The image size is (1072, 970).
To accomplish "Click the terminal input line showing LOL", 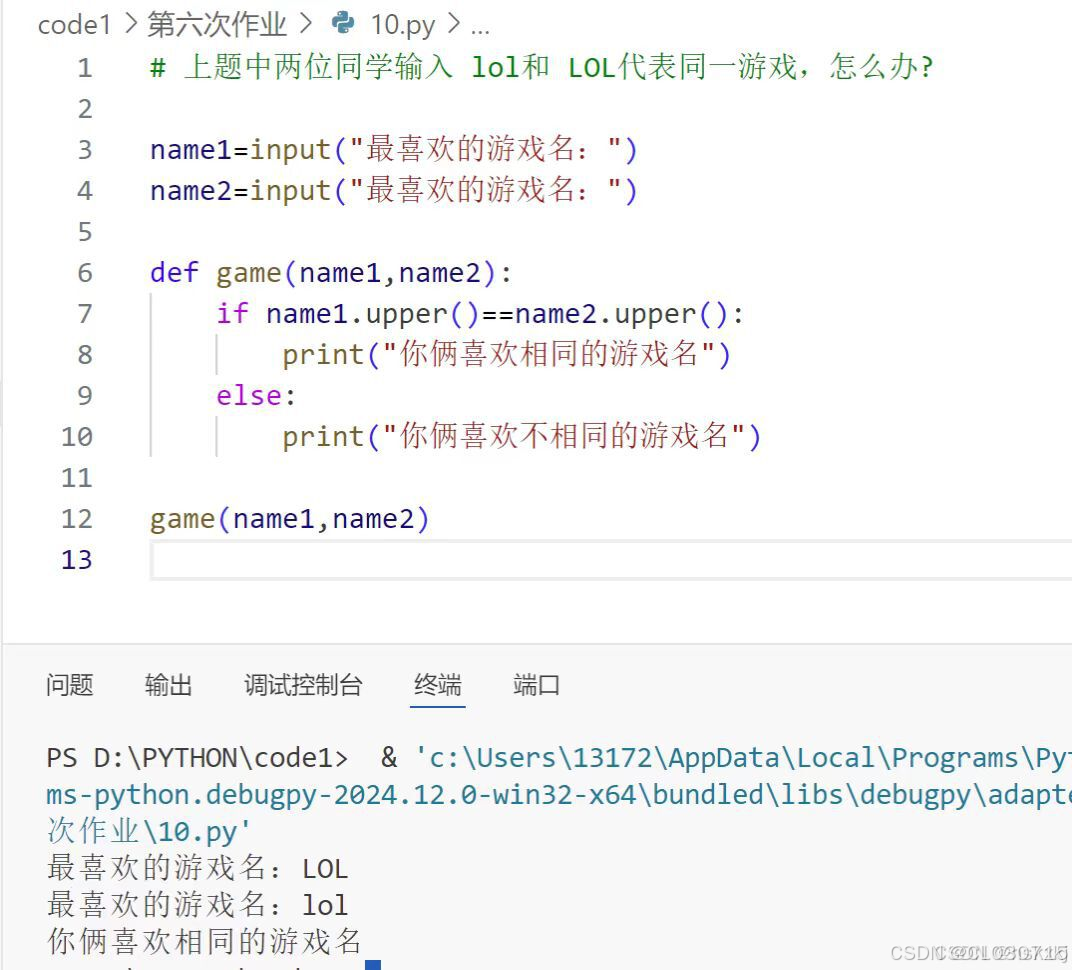I will pyautogui.click(x=197, y=868).
